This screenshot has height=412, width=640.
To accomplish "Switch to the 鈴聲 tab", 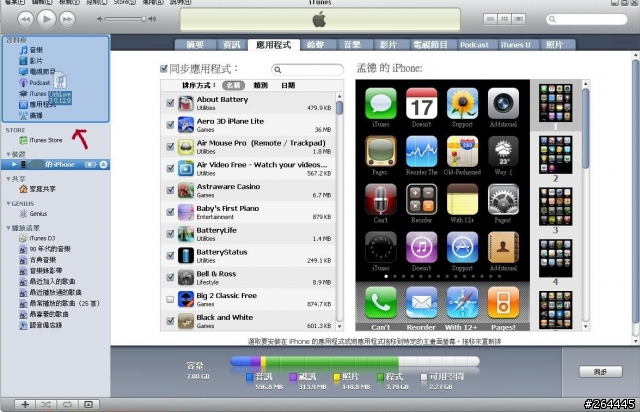I will (x=315, y=45).
